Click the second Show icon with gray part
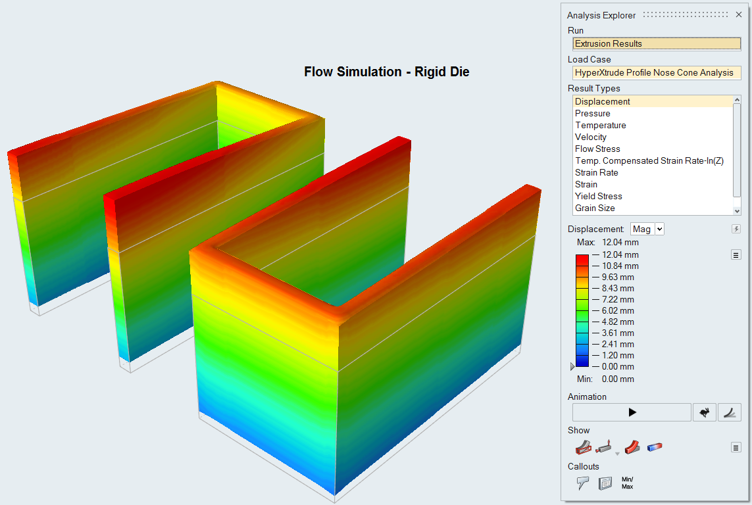The width and height of the screenshot is (752, 505). pyautogui.click(x=604, y=447)
